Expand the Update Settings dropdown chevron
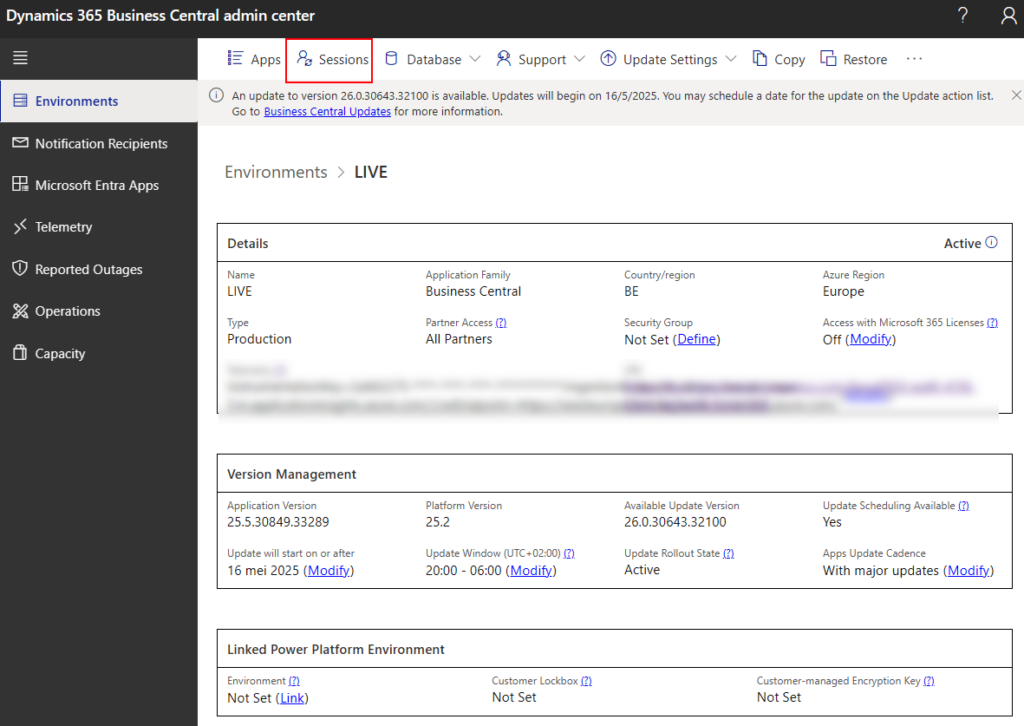This screenshot has width=1024, height=726. click(731, 59)
